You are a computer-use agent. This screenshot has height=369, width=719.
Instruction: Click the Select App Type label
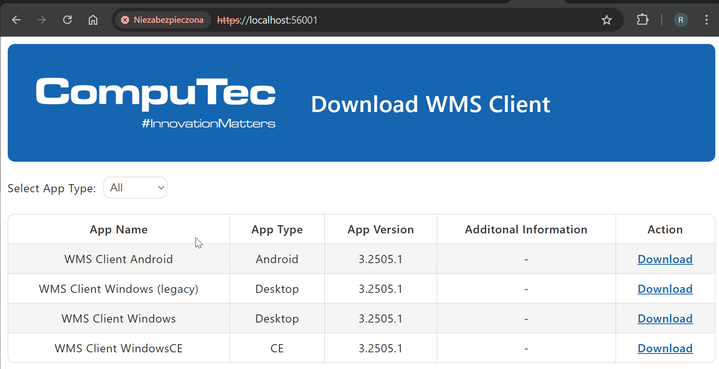tap(52, 188)
